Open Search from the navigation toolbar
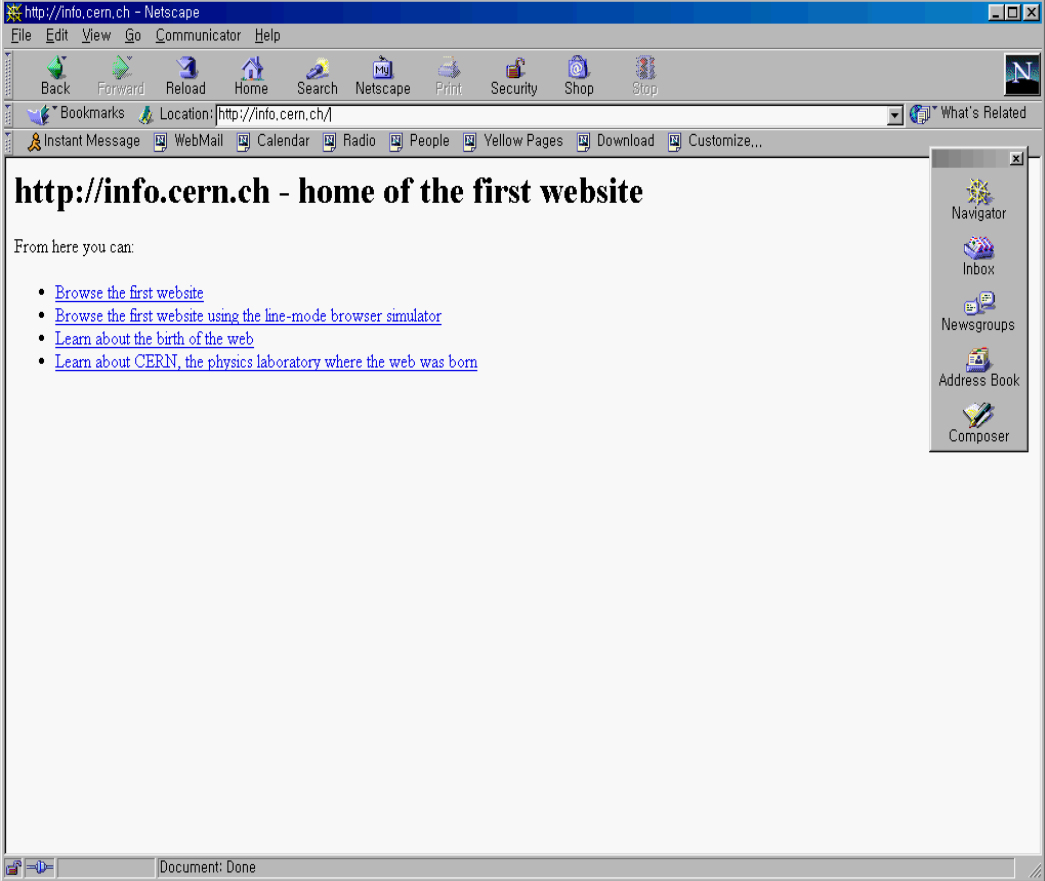 [x=317, y=75]
